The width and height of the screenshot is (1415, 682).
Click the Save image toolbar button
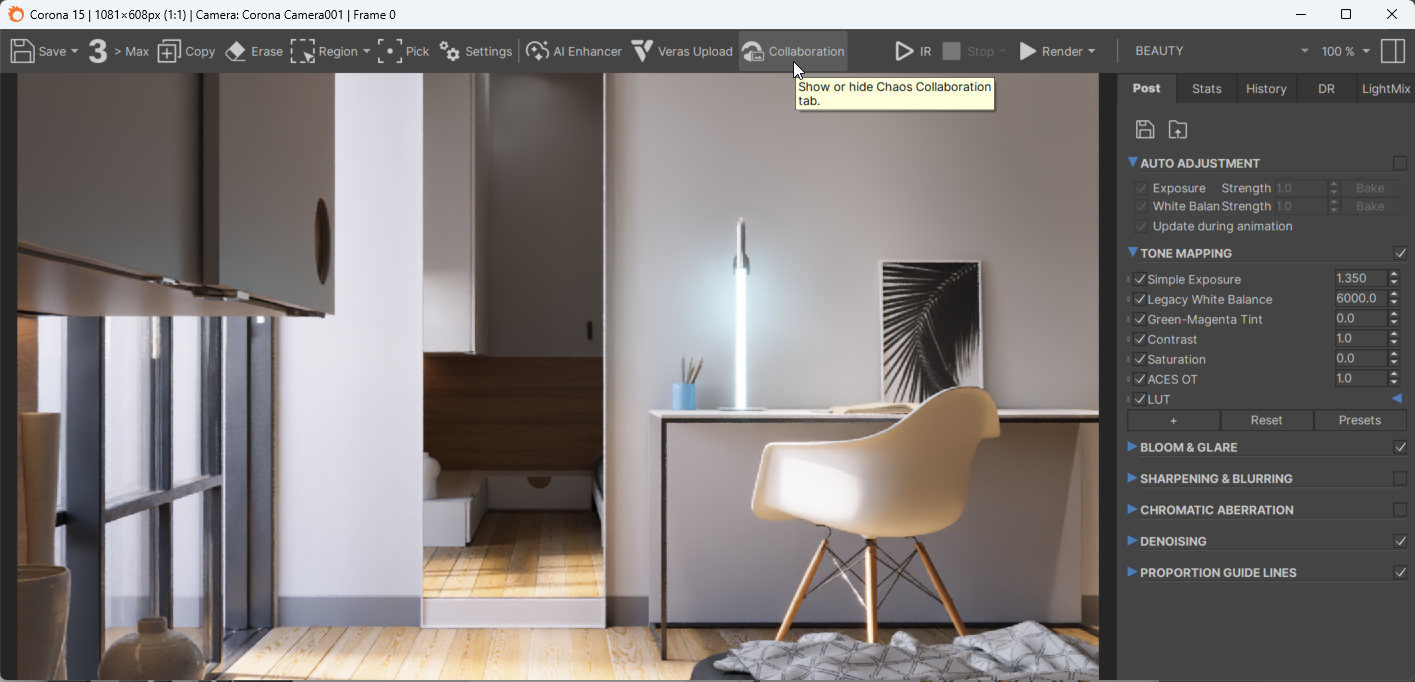click(37, 51)
